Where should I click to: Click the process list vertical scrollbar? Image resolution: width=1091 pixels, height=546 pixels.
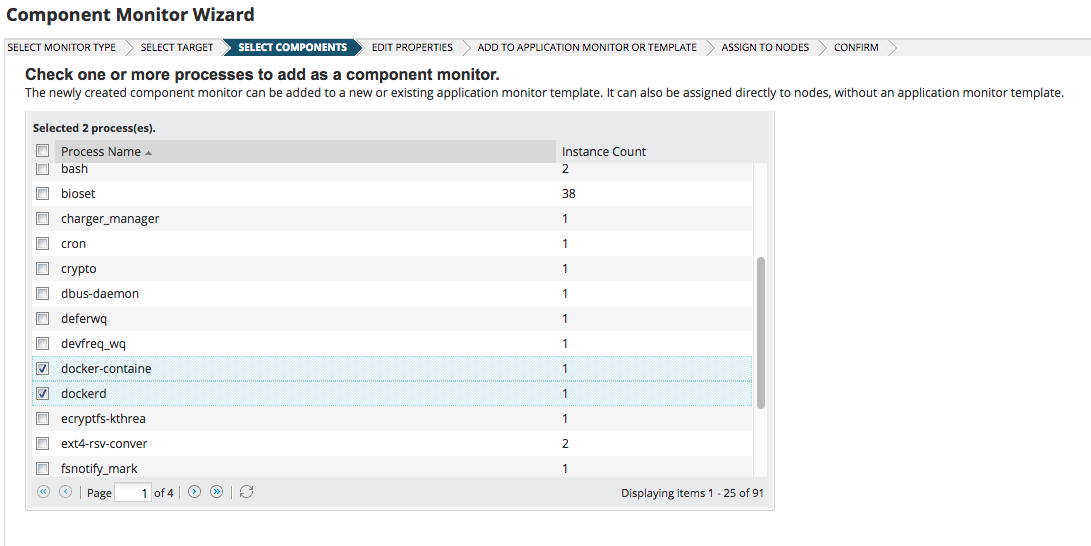click(760, 332)
